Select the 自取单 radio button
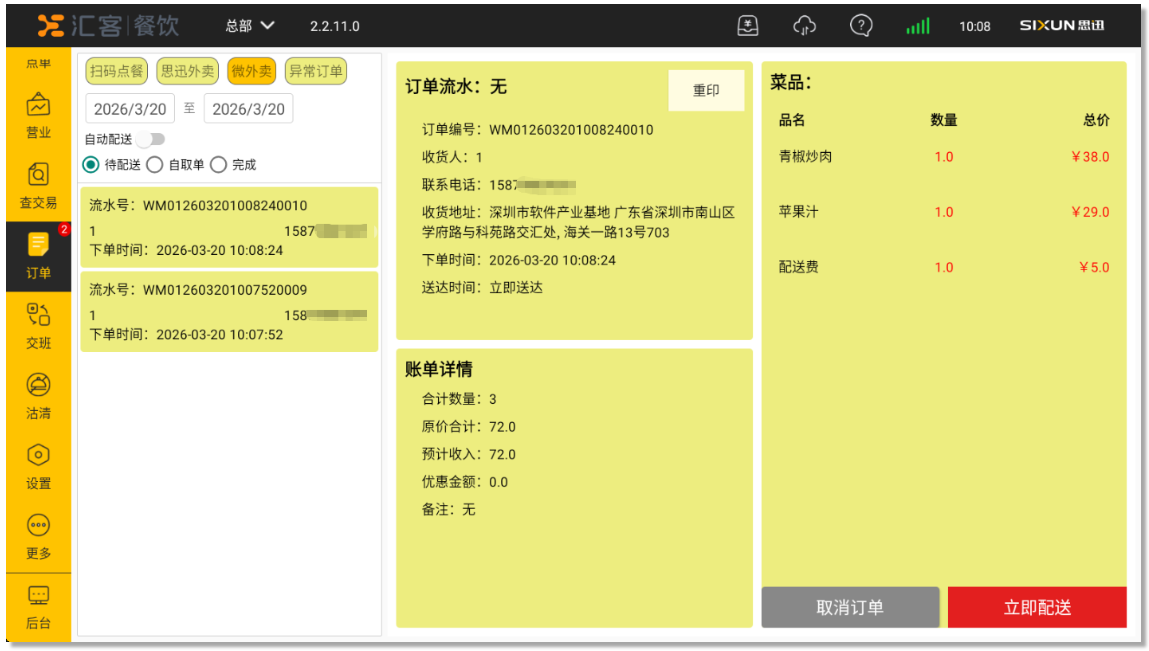 (x=155, y=165)
